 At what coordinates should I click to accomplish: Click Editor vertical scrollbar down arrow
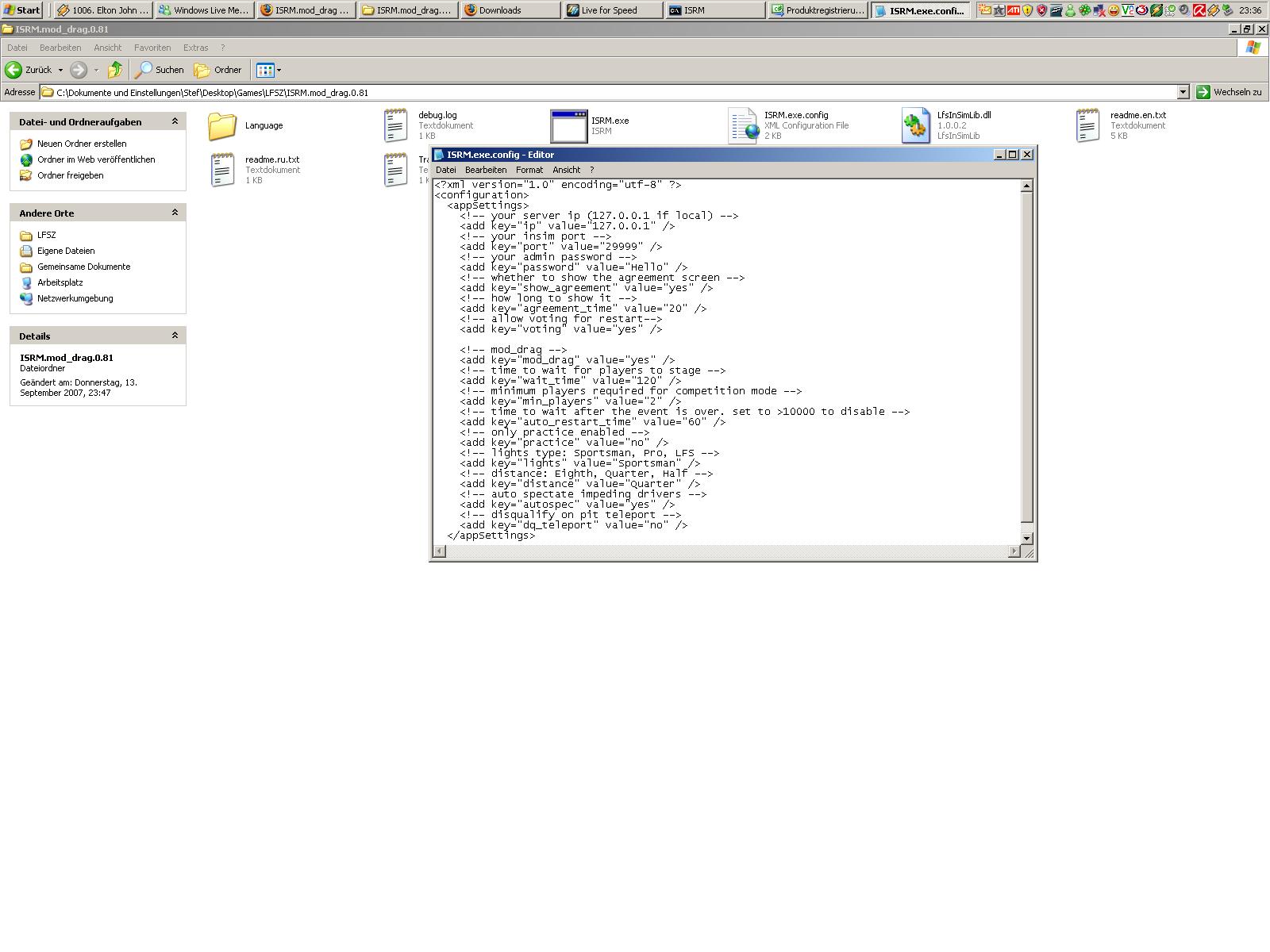pos(1026,538)
